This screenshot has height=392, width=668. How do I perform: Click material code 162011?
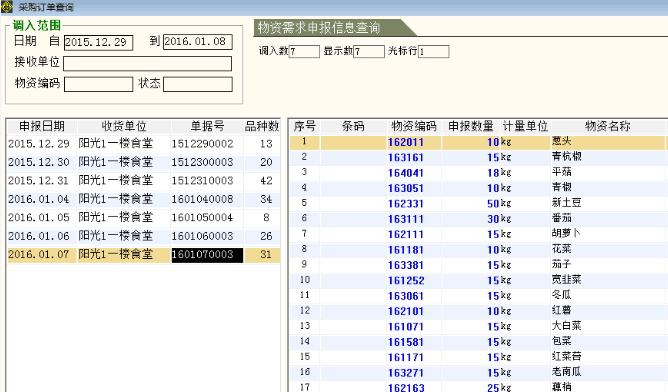(x=406, y=142)
